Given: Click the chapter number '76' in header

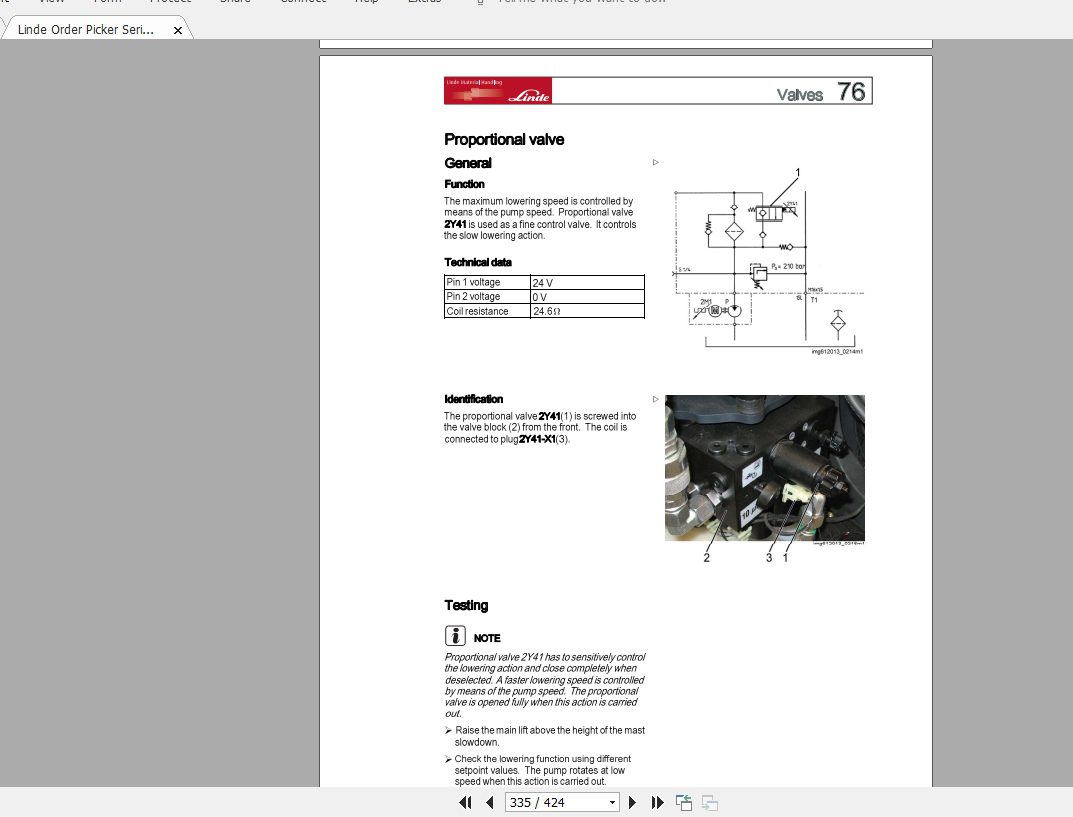Looking at the screenshot, I should (x=851, y=91).
